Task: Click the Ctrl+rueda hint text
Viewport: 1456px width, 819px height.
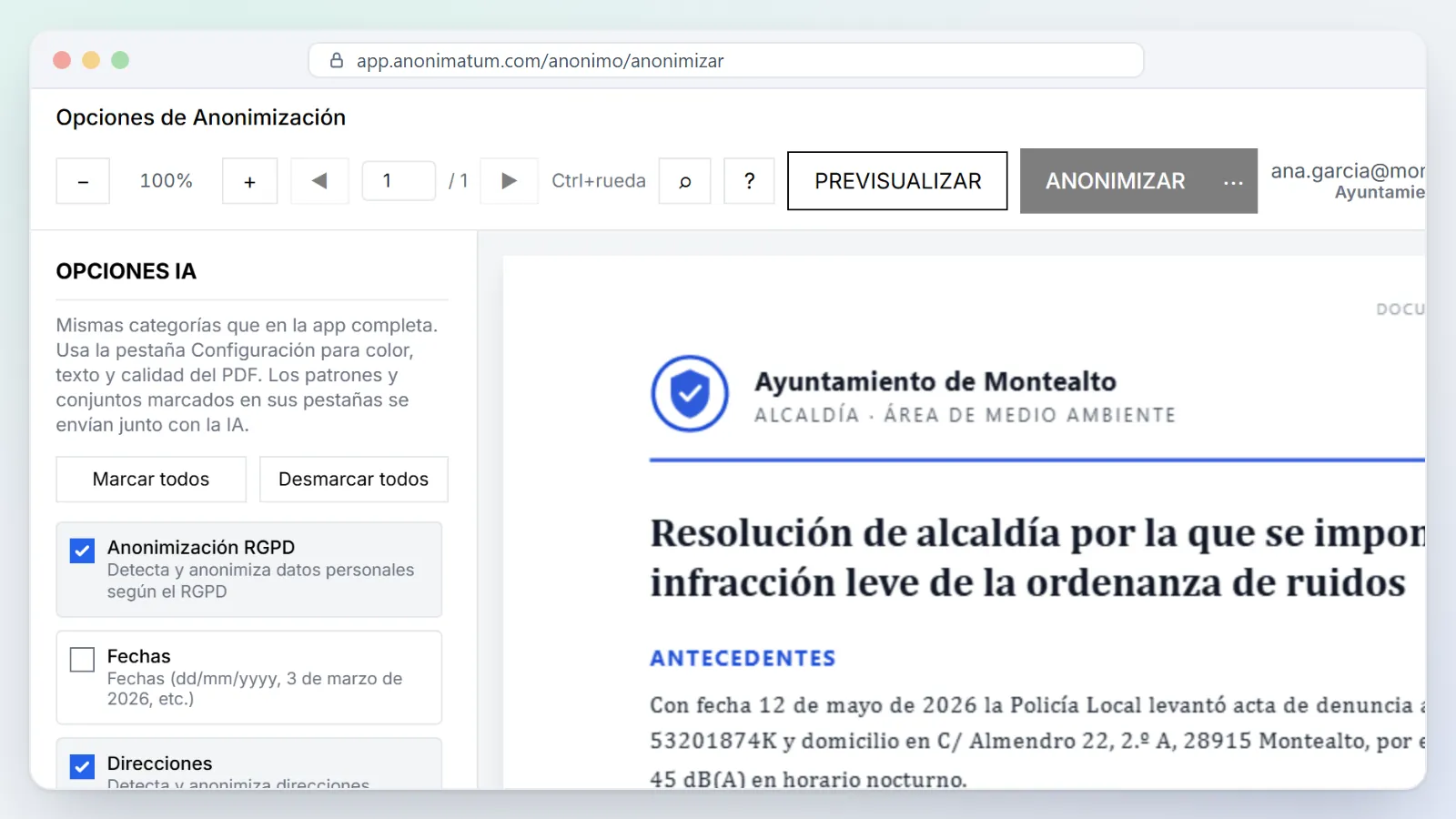Action: pyautogui.click(x=599, y=181)
